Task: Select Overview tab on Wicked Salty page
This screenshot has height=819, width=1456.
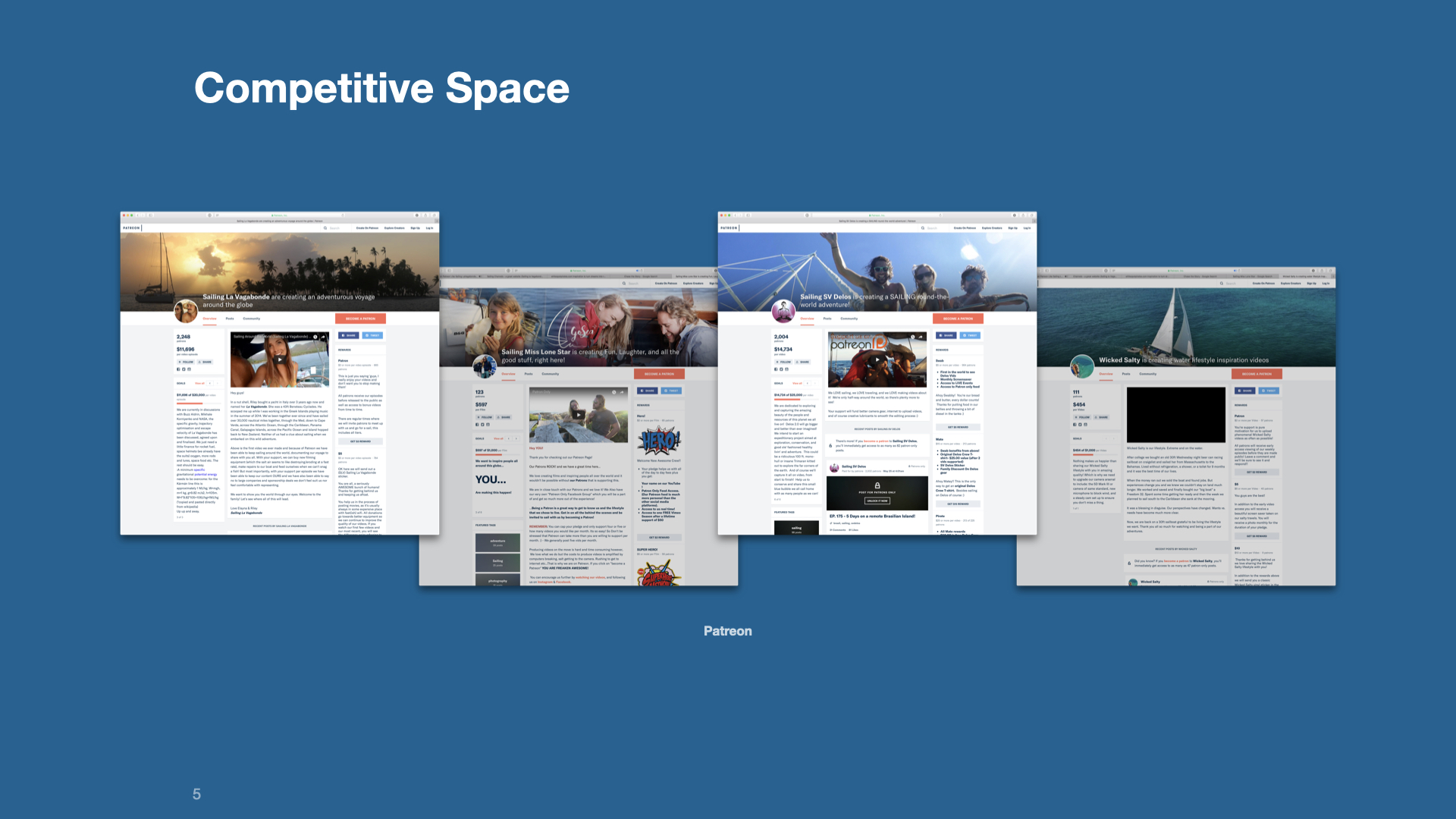Action: 1106,374
